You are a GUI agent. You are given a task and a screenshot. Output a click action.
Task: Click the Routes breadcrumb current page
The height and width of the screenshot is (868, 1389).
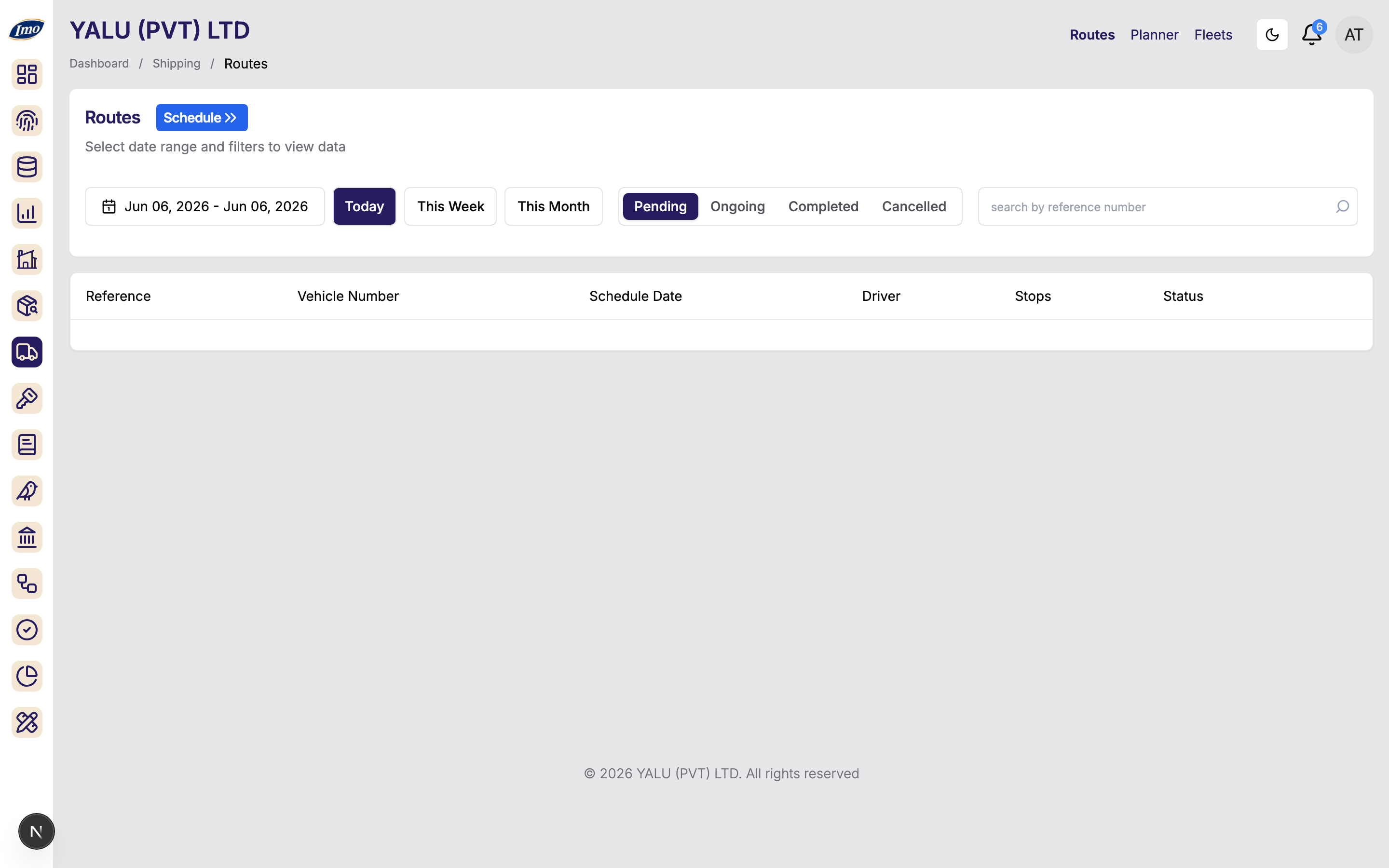(245, 64)
